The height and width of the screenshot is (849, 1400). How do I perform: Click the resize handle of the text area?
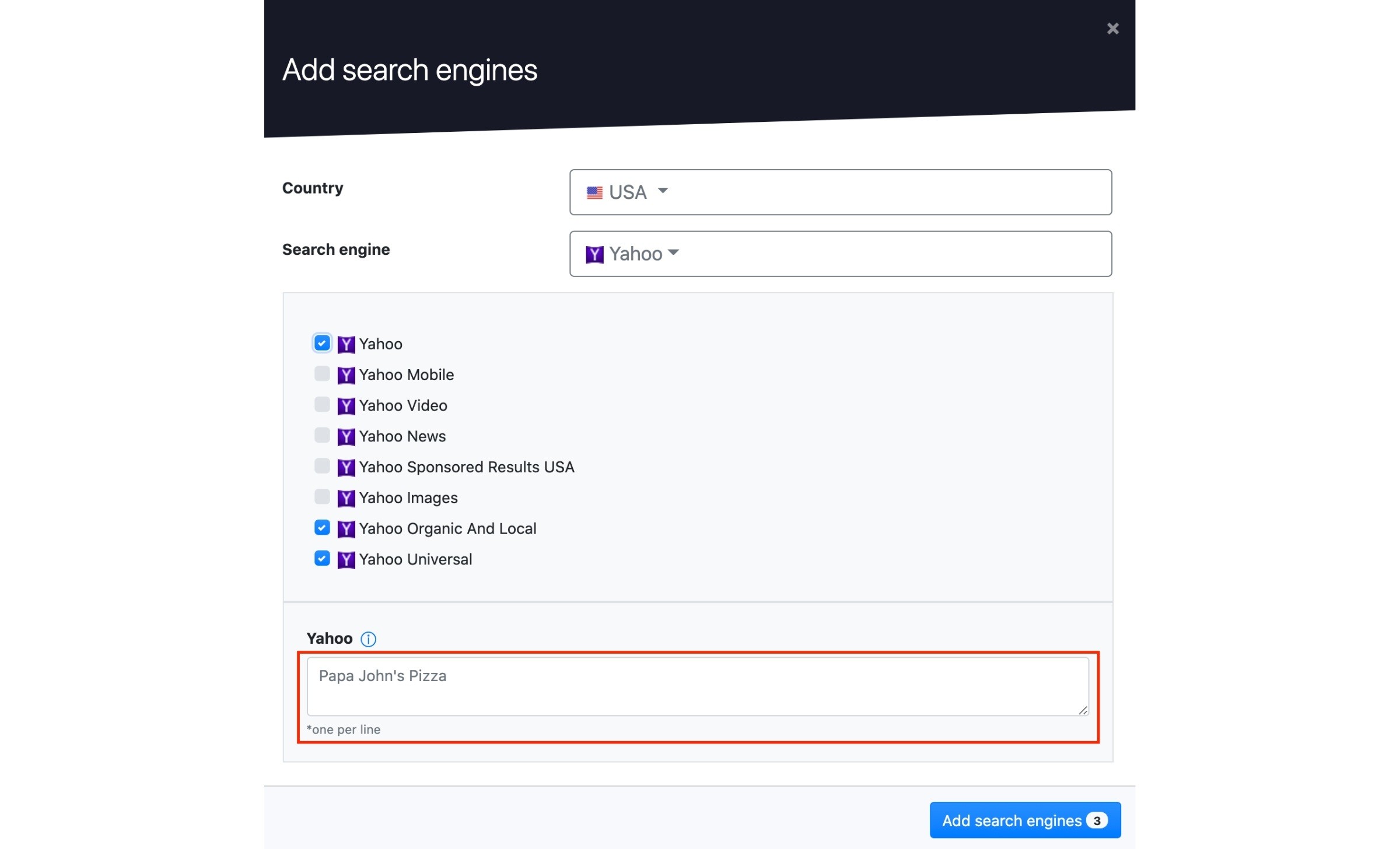(x=1083, y=710)
